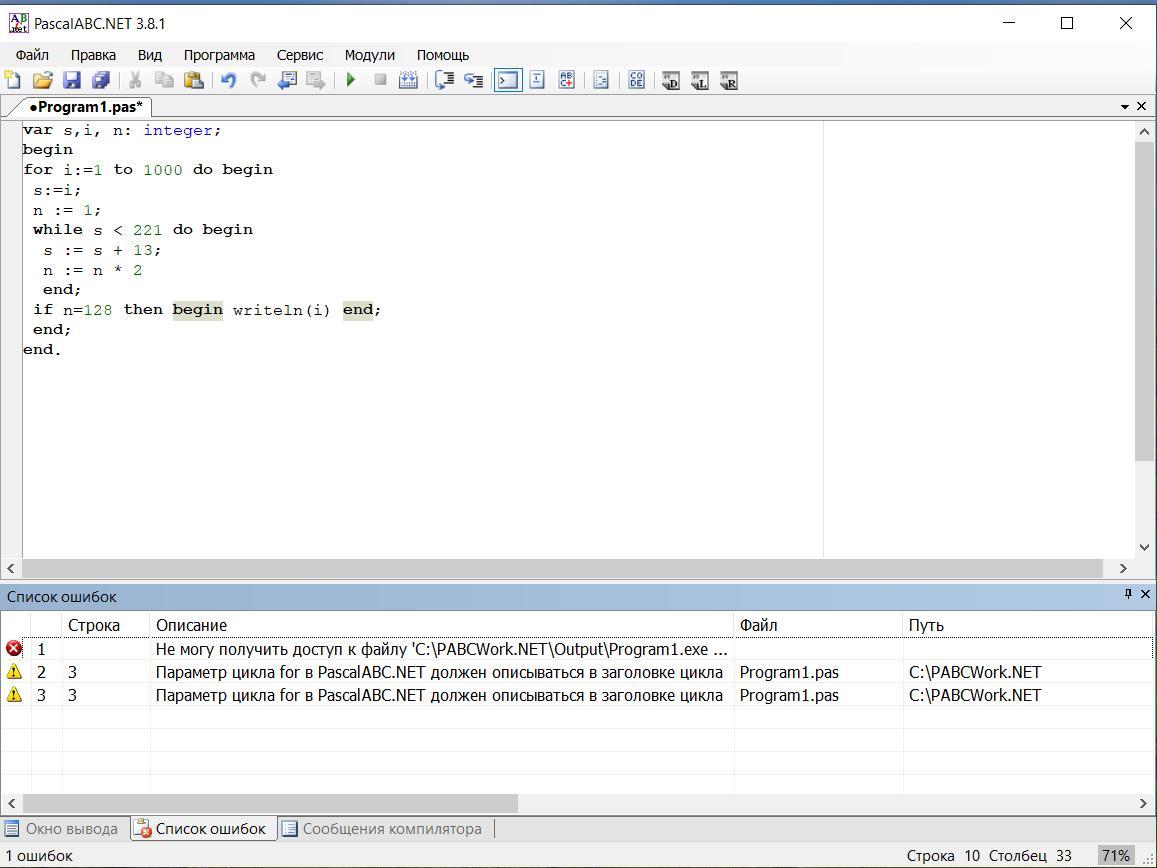Switch to Сообщения компилятора tab
This screenshot has width=1157, height=868.
[382, 828]
